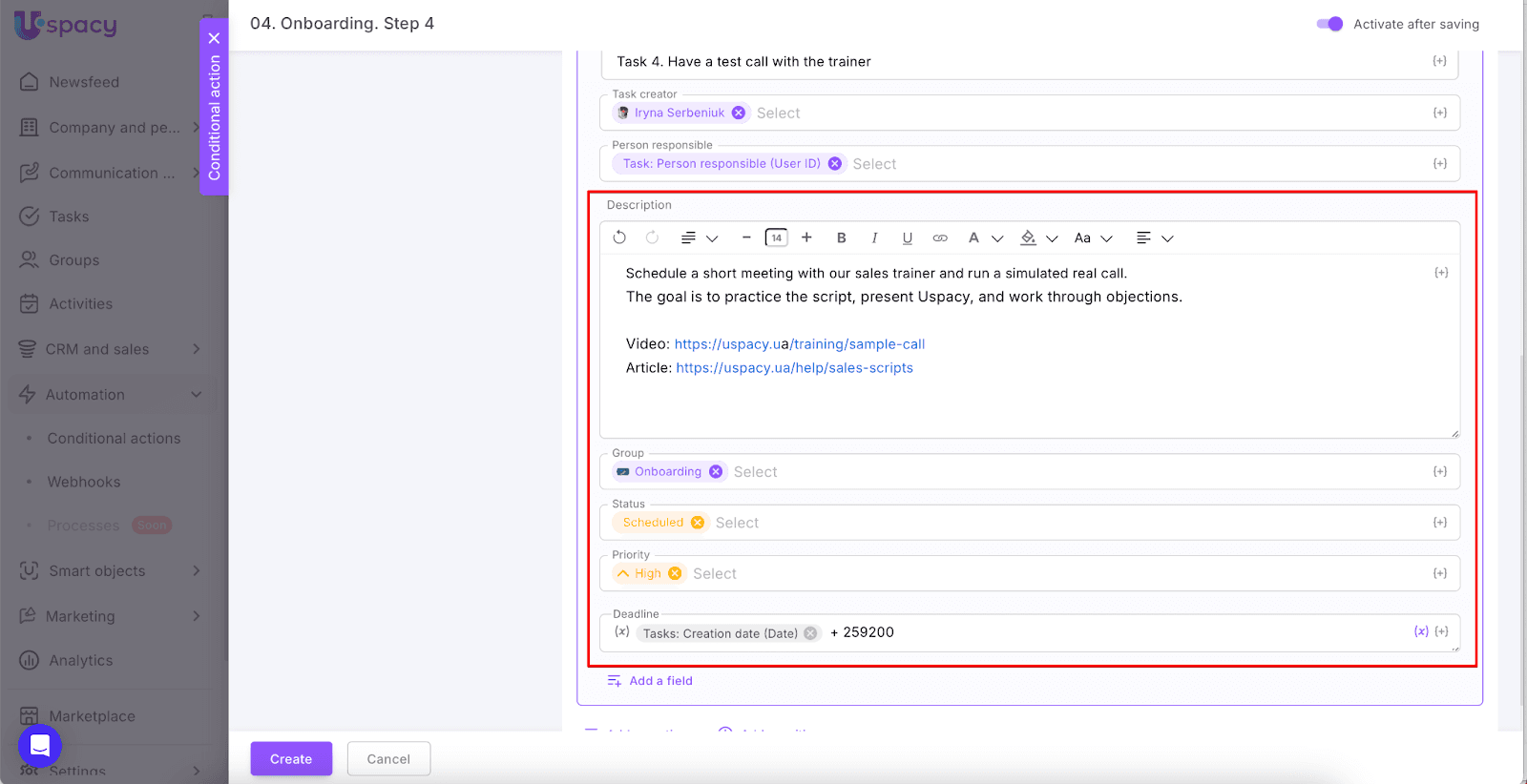1527x784 pixels.
Task: Click the undo icon in editor toolbar
Action: pos(619,237)
